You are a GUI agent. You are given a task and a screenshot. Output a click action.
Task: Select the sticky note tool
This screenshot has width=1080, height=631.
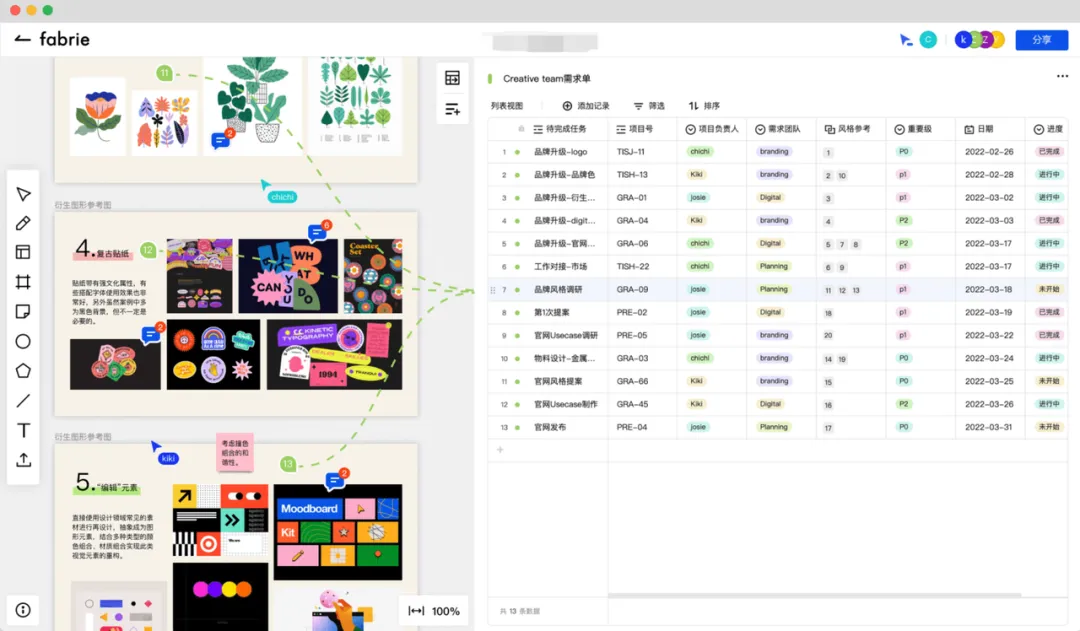click(x=23, y=311)
